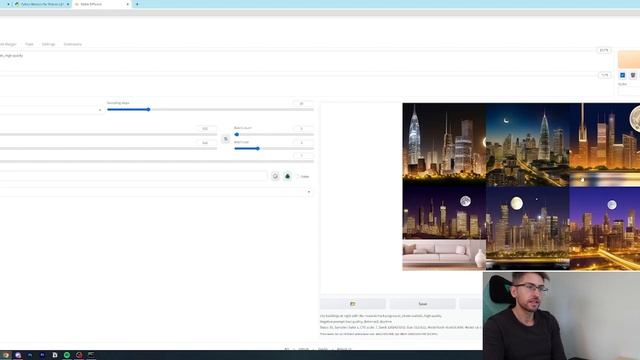Open the bottom-middle full moon skyline image
The image size is (640, 360).
click(528, 229)
